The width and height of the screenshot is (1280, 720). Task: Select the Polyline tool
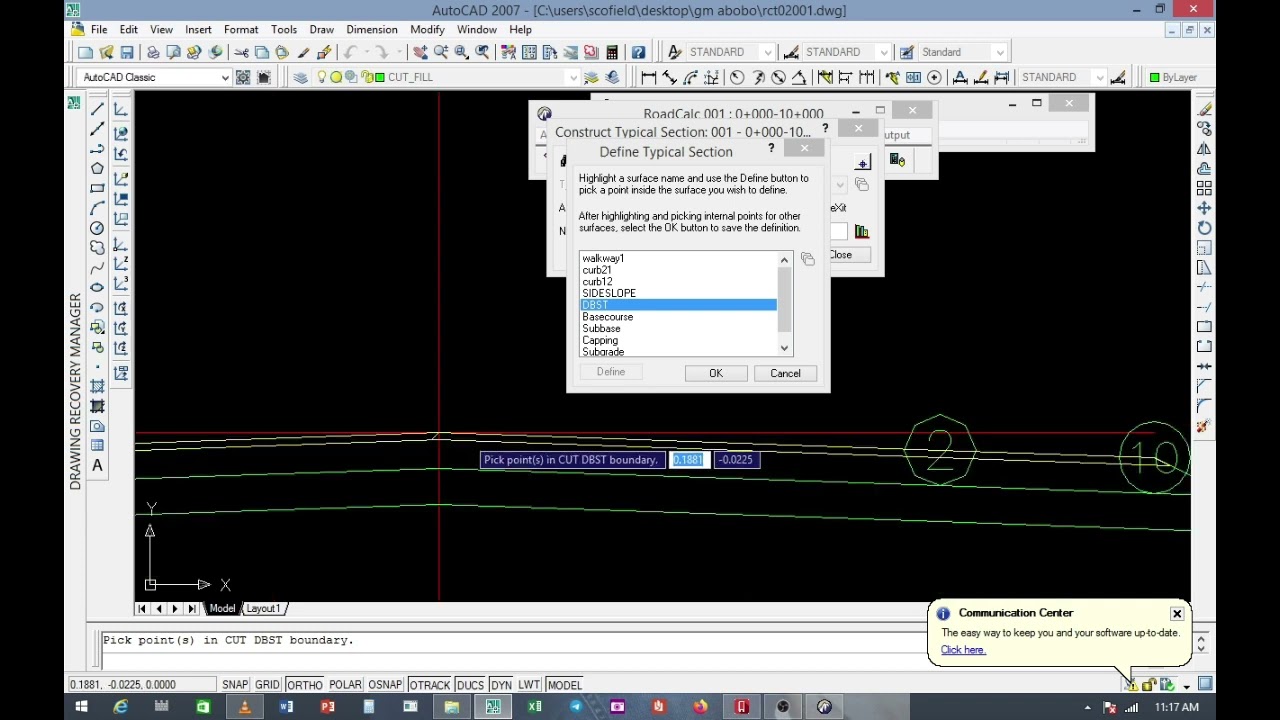(x=97, y=149)
